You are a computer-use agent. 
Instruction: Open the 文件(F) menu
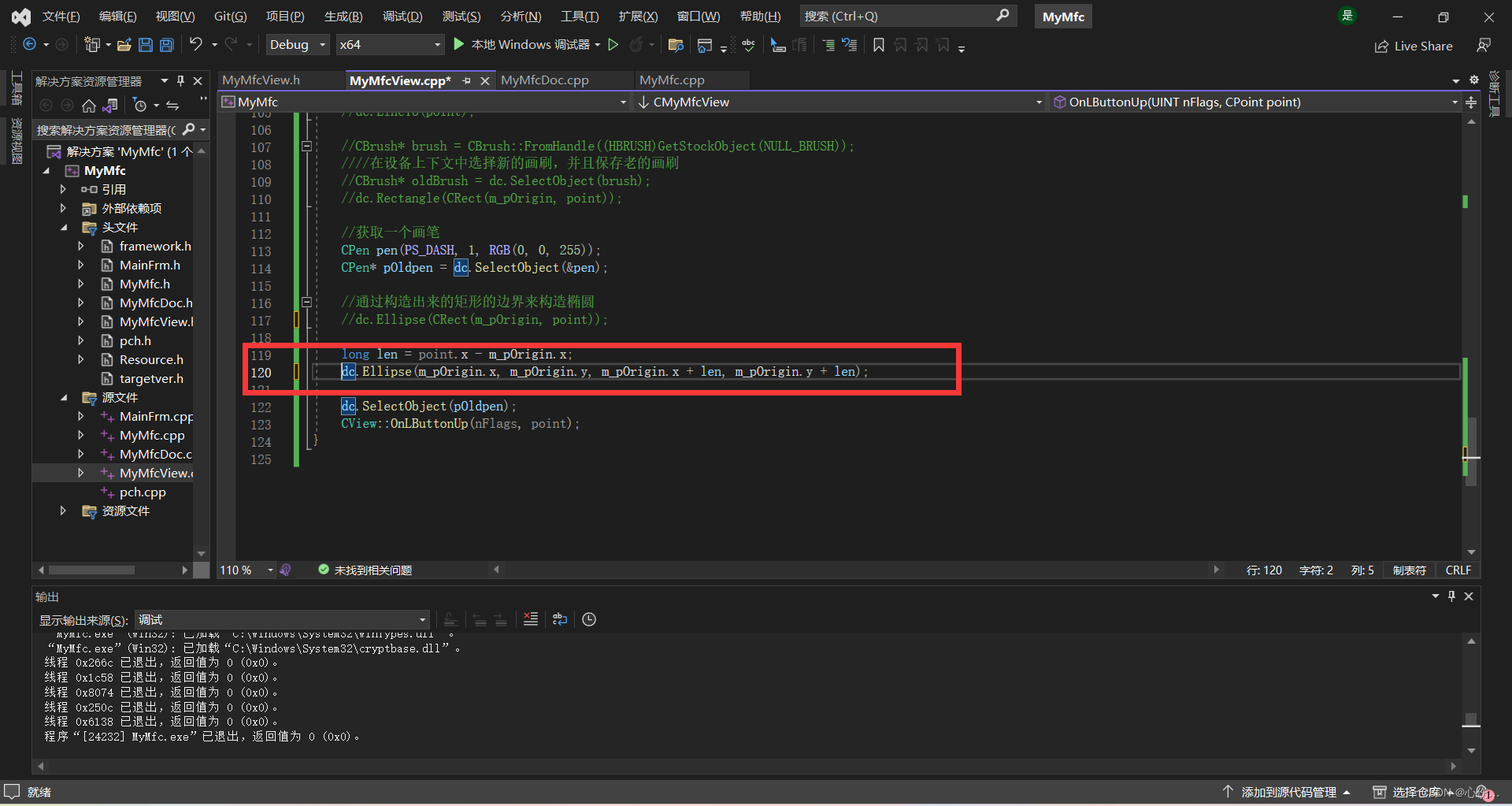[x=61, y=17]
